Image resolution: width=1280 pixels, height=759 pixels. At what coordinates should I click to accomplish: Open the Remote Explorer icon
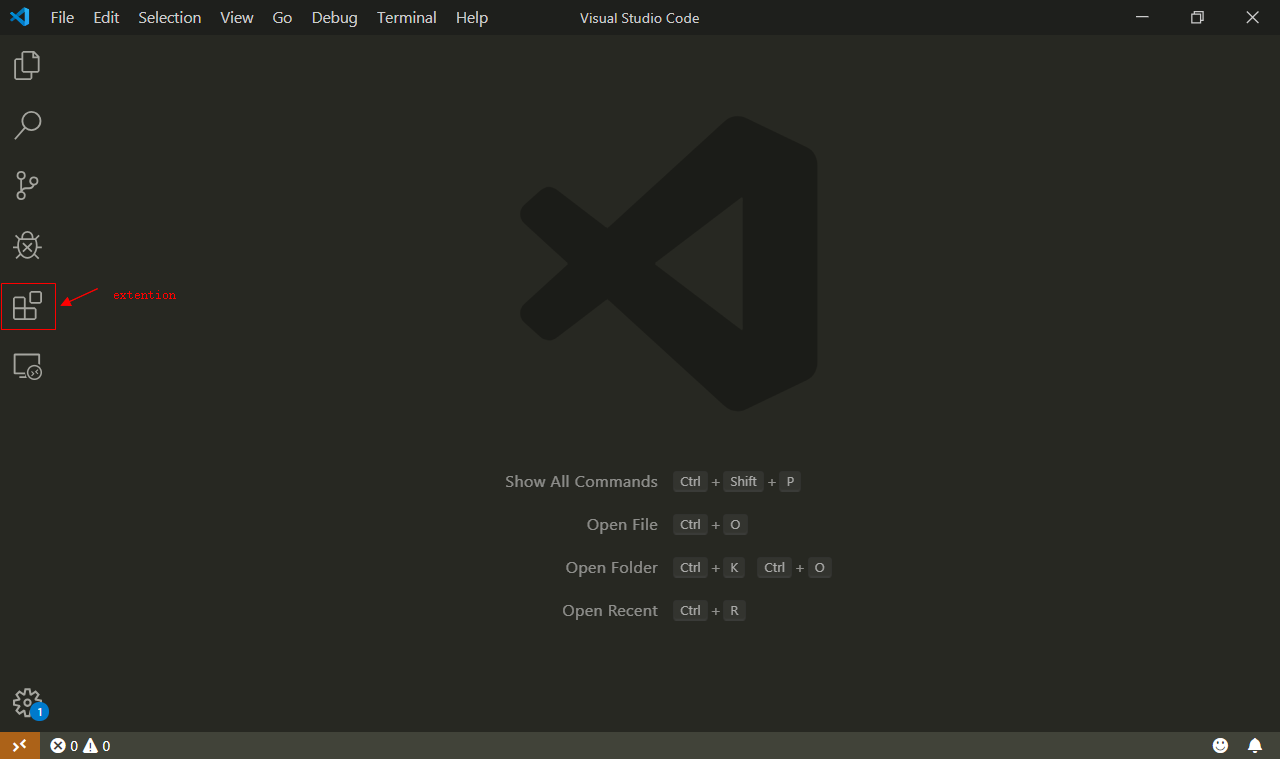pyautogui.click(x=27, y=366)
